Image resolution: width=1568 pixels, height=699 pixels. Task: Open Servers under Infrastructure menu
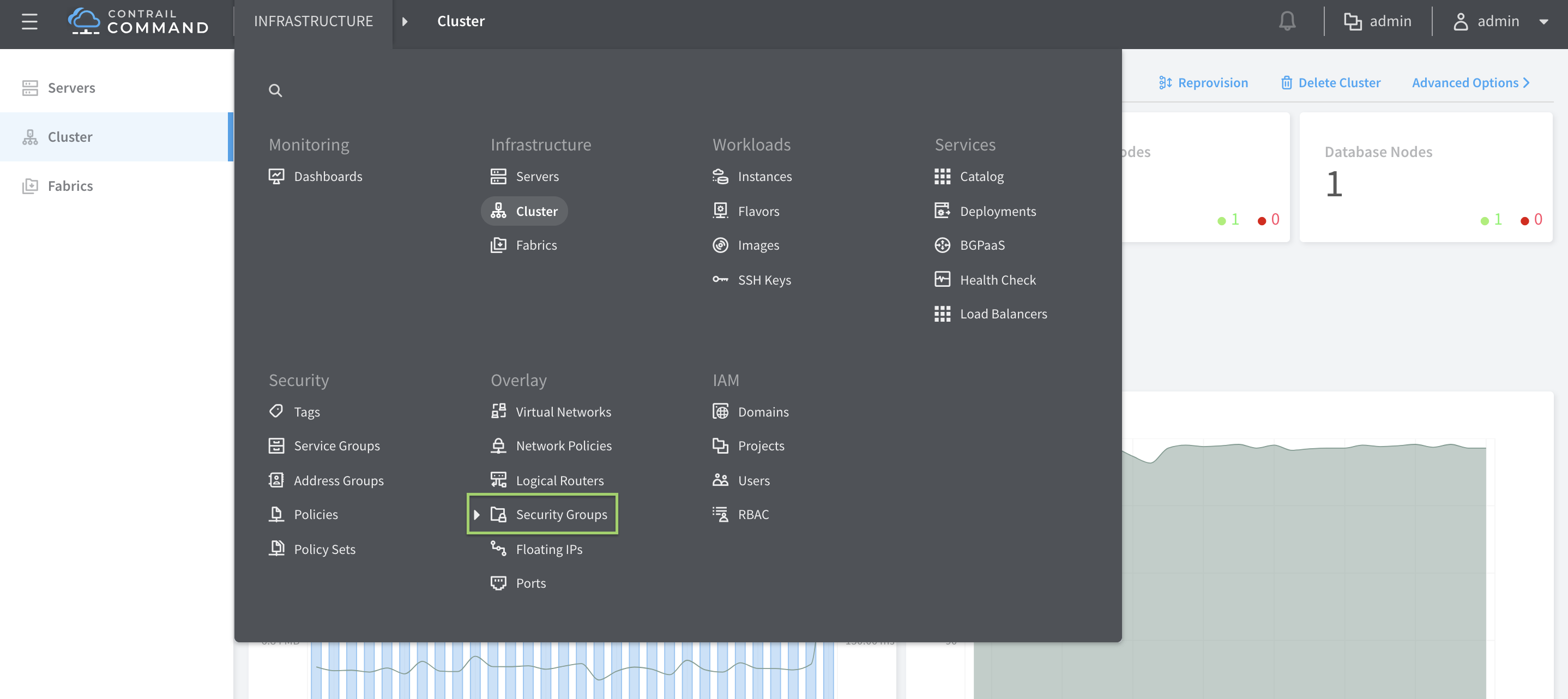(x=538, y=177)
